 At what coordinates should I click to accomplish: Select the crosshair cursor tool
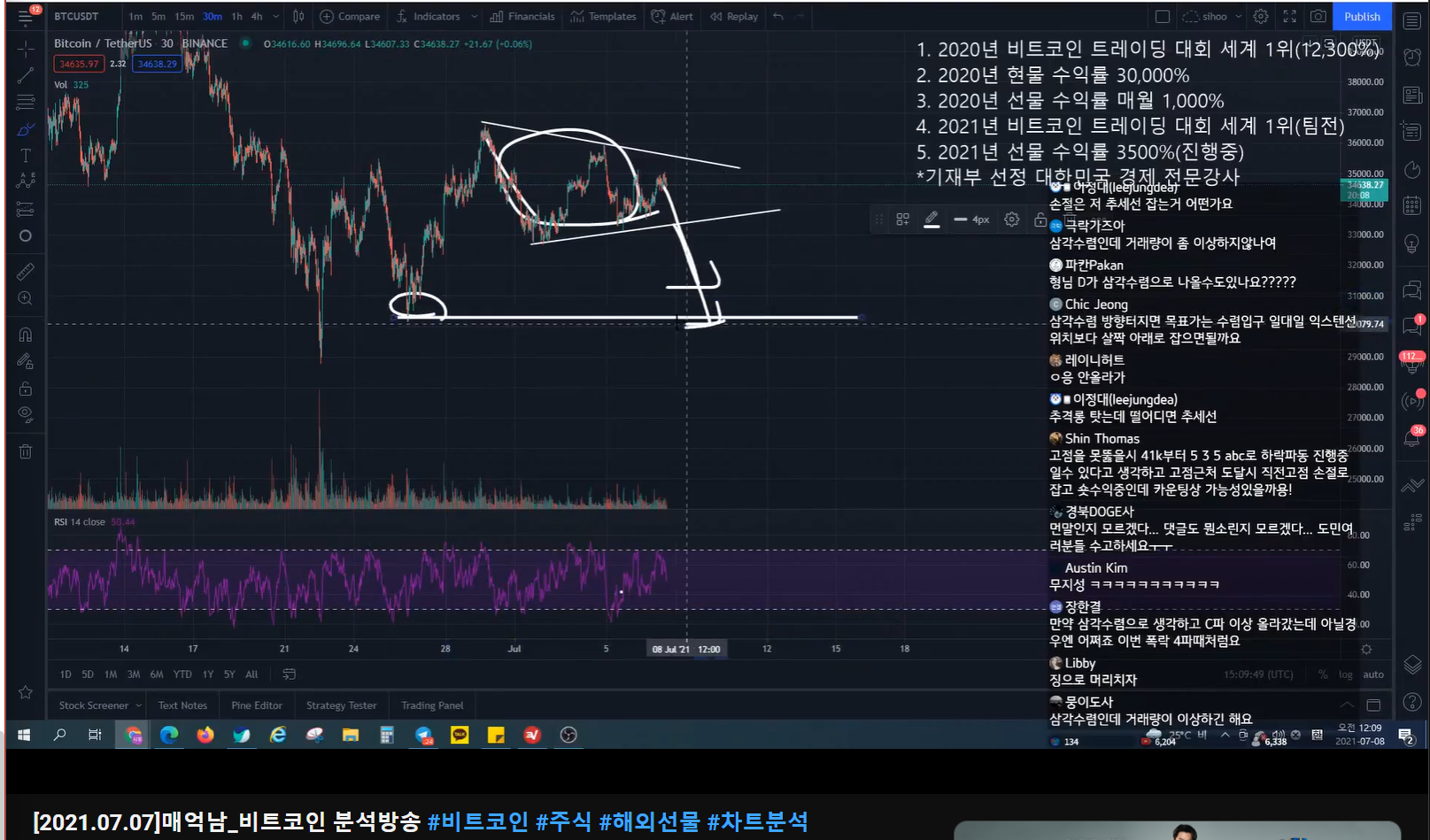26,48
